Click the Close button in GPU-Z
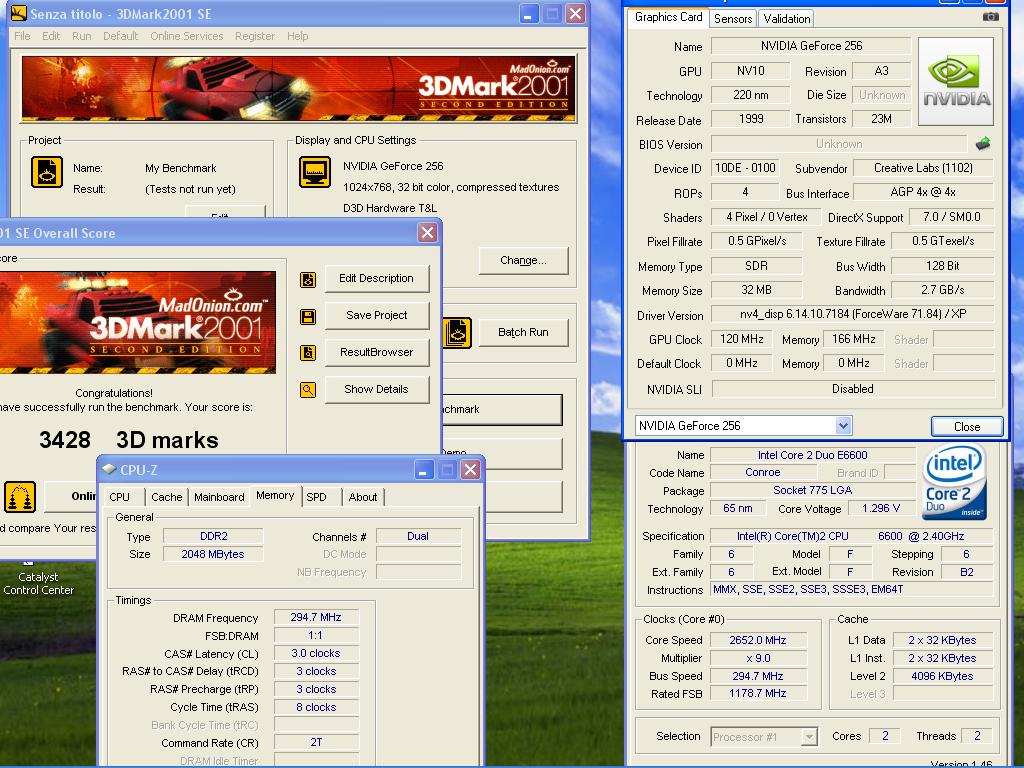This screenshot has width=1024, height=768. pyautogui.click(x=967, y=426)
